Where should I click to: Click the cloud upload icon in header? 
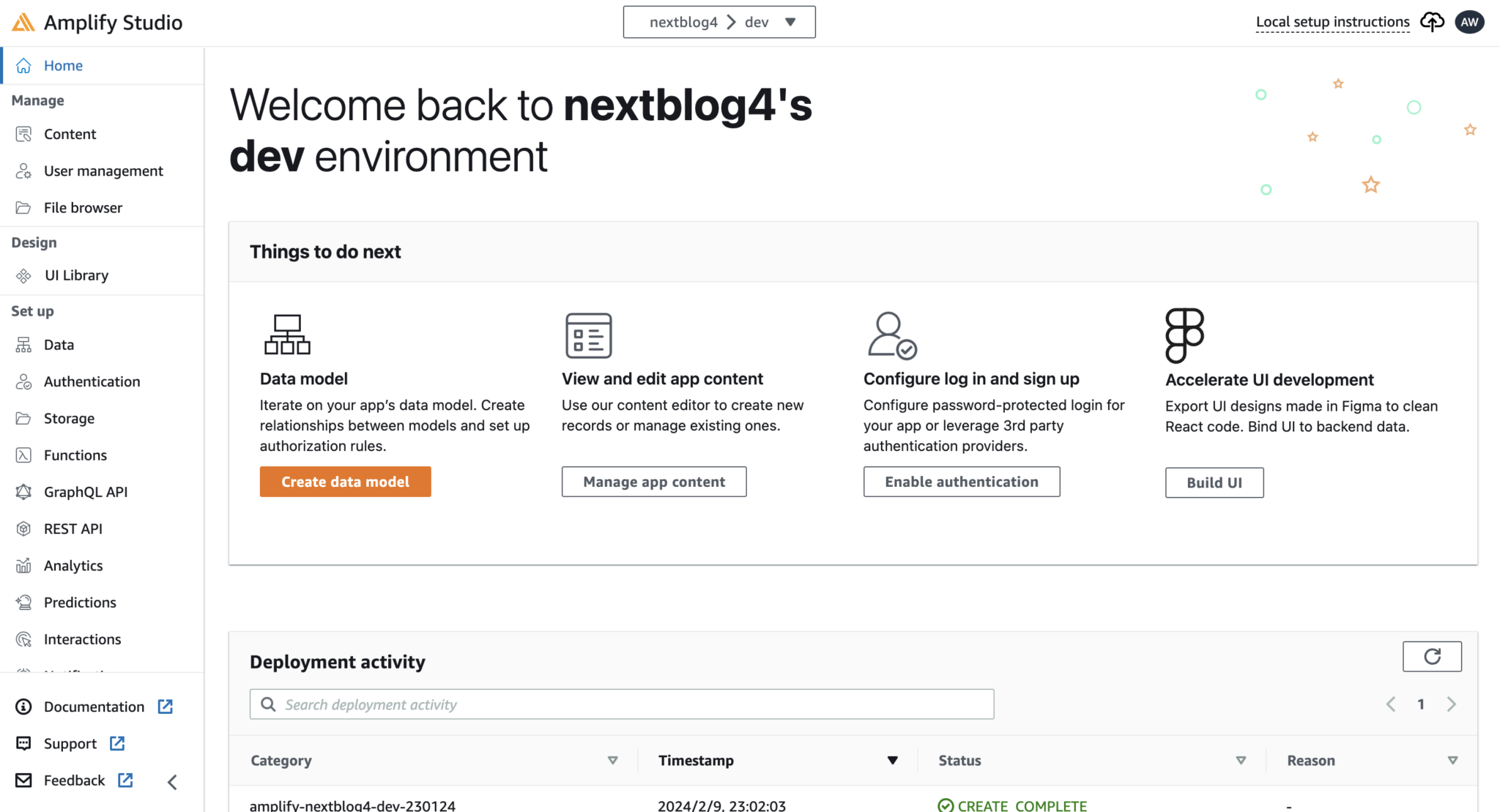tap(1432, 22)
